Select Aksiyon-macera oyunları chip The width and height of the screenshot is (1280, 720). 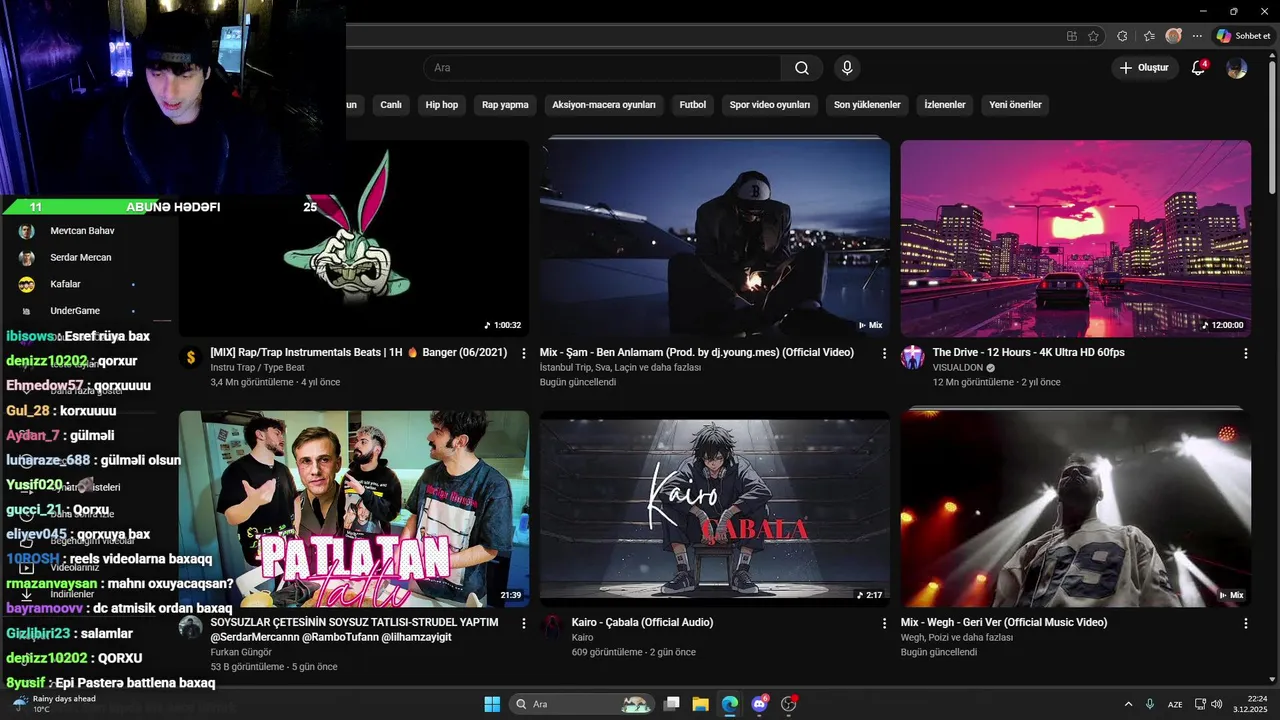pos(604,105)
